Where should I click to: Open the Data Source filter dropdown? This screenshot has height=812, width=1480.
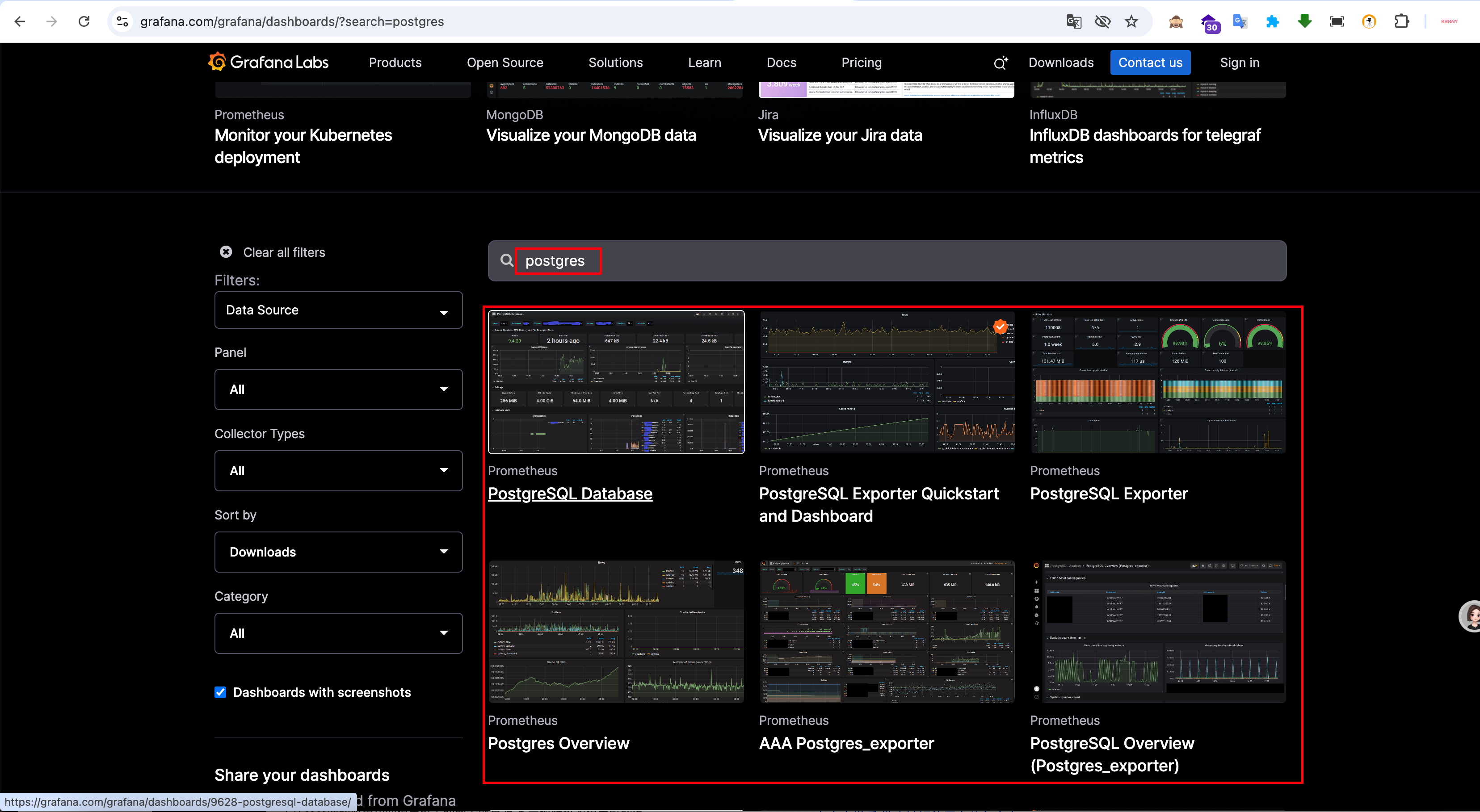click(338, 310)
